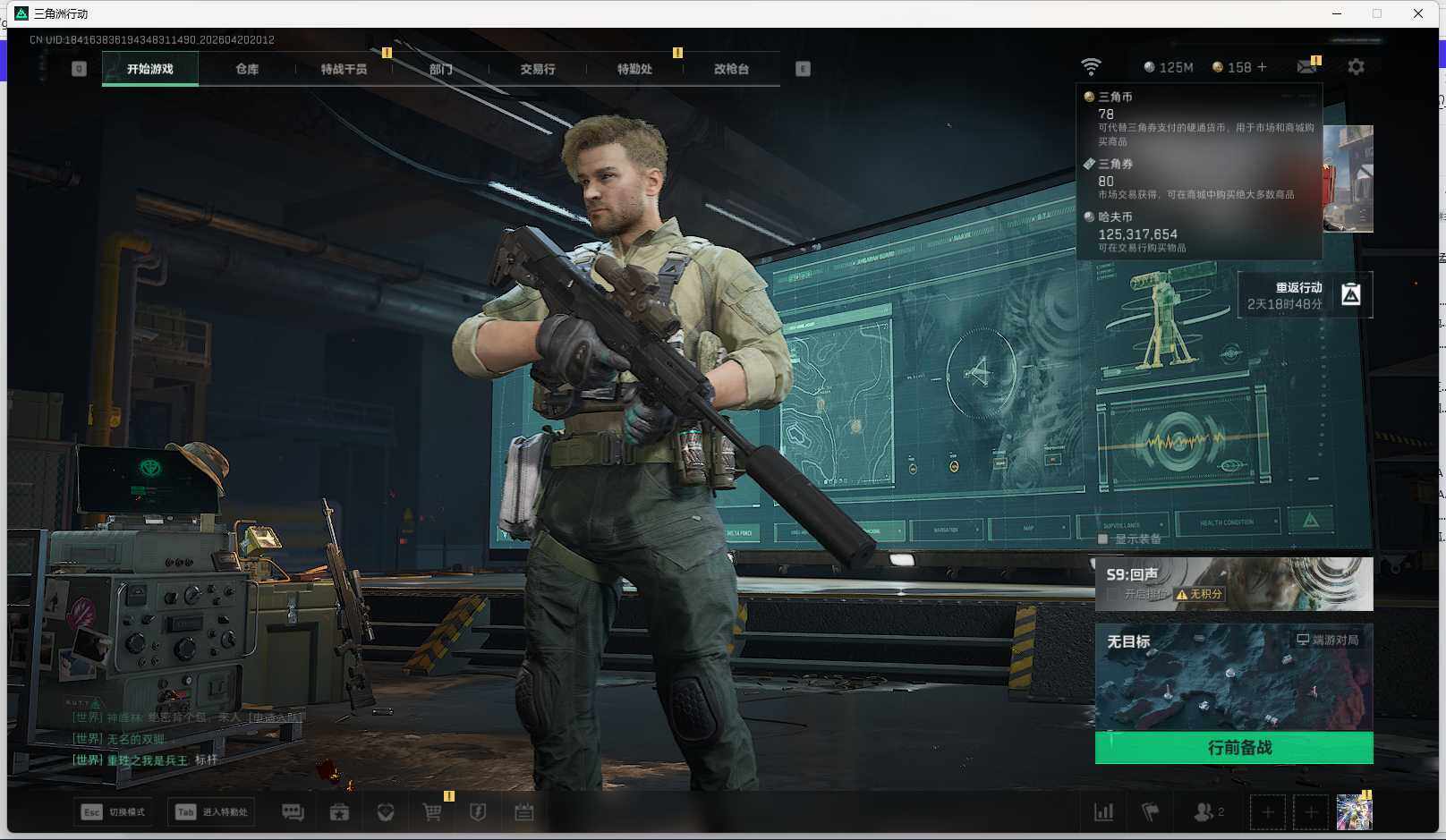The height and width of the screenshot is (840, 1446).
Task: Click the Q previous-tab key icon
Action: point(79,69)
